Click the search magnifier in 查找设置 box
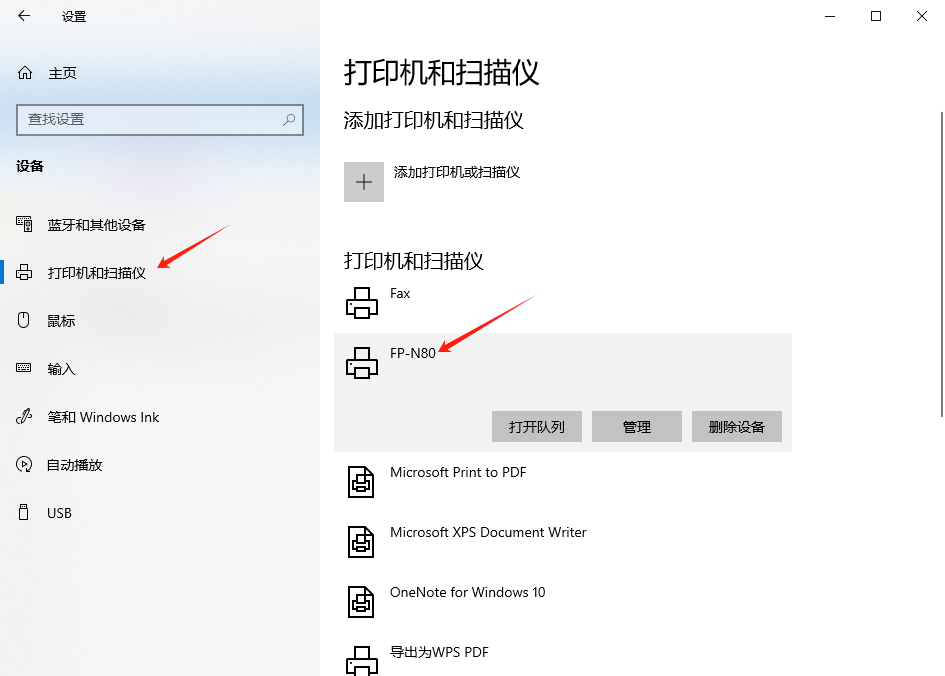The width and height of the screenshot is (945, 676). pos(289,119)
